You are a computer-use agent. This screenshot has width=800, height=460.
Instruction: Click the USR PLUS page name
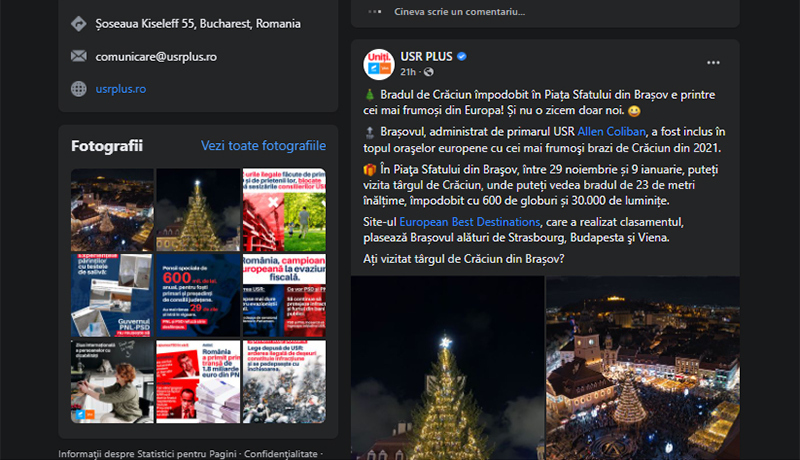pyautogui.click(x=426, y=57)
